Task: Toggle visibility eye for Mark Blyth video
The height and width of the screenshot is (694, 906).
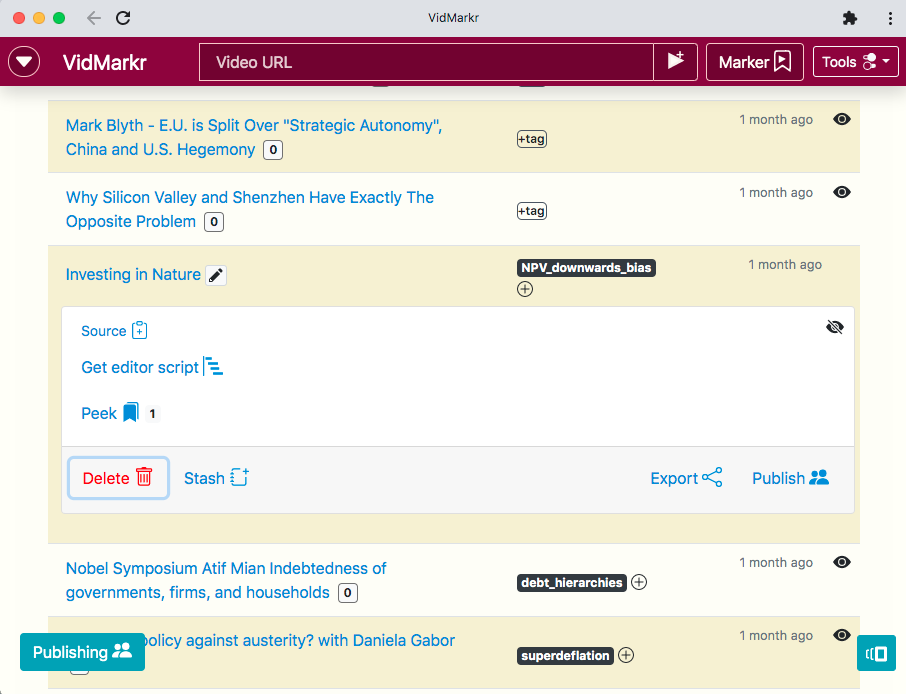Action: point(842,119)
